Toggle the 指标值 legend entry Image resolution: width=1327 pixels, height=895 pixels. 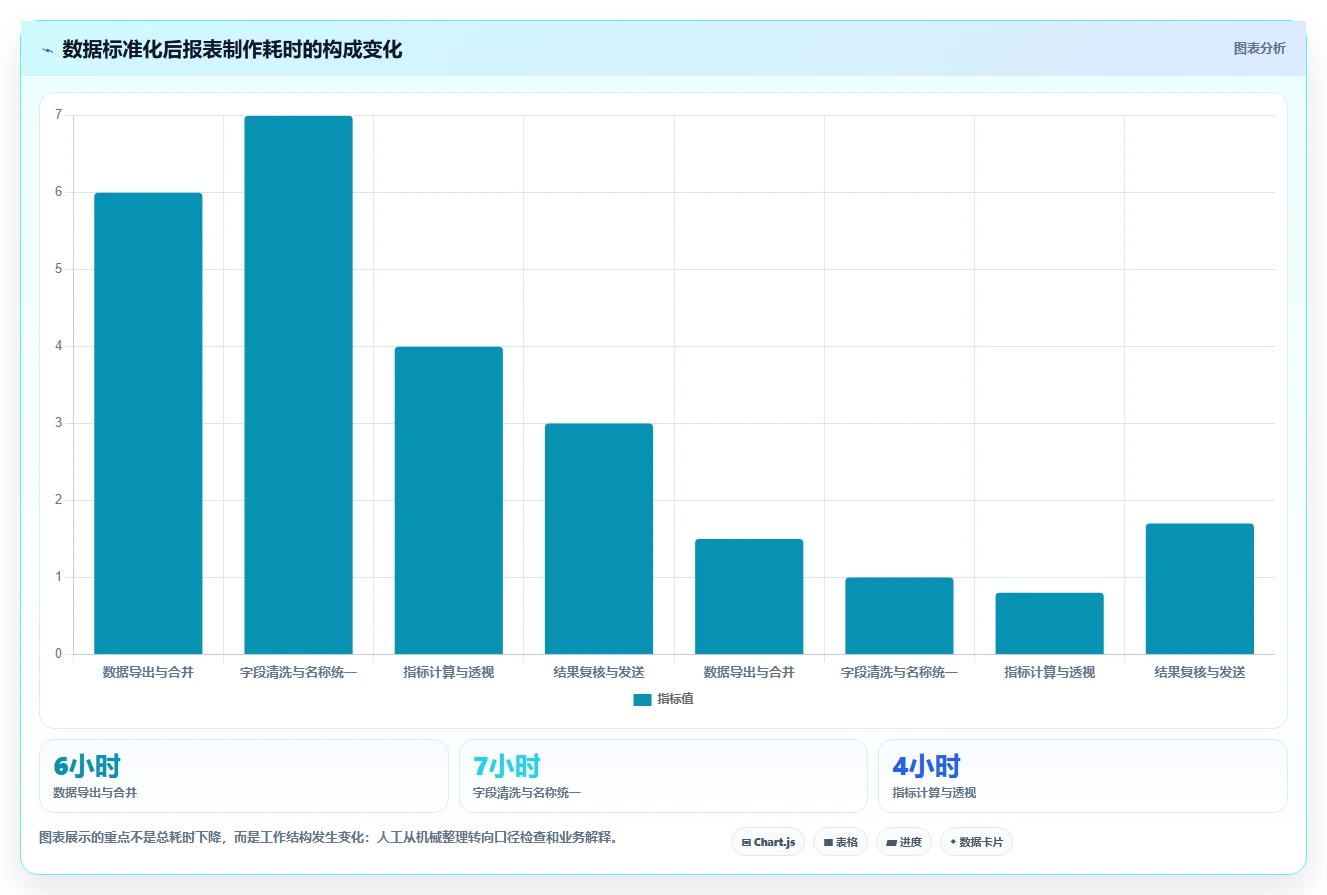click(x=663, y=699)
